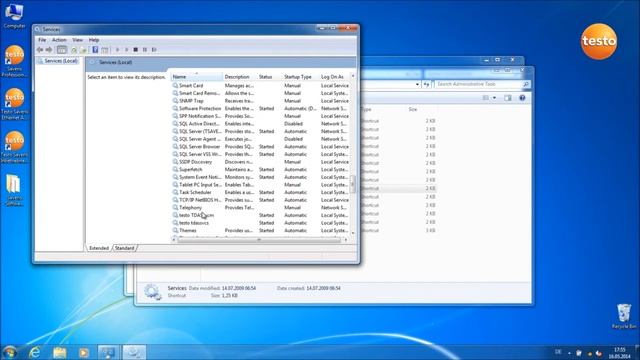The width and height of the screenshot is (640, 360).
Task: Select the Superfetch service
Action: (260, 169)
